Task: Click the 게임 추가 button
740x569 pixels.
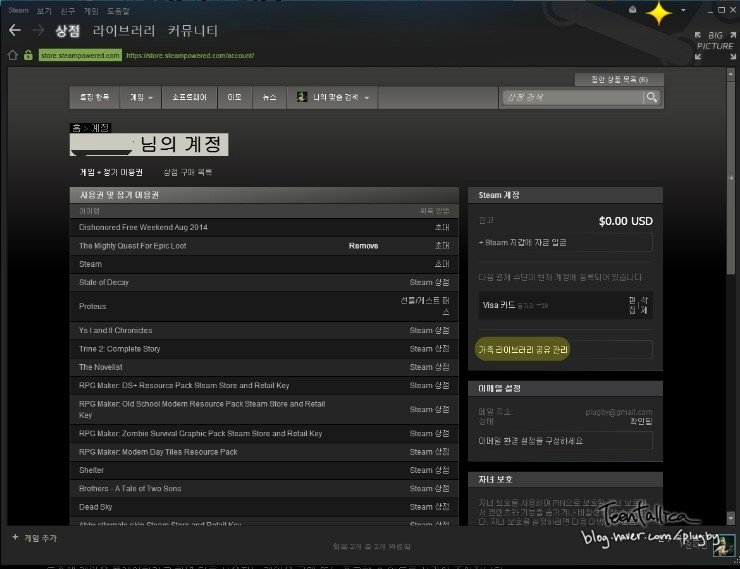Action: (34, 538)
